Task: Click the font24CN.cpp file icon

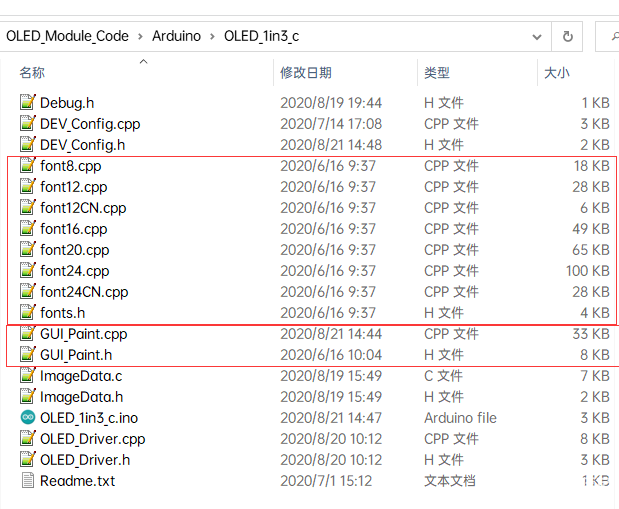Action: pyautogui.click(x=28, y=291)
